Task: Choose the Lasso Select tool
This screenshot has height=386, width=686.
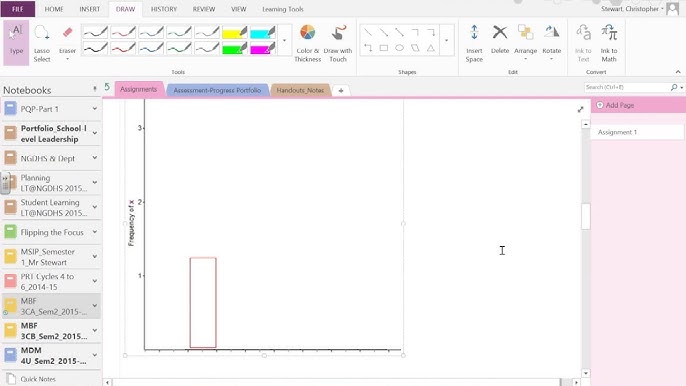Action: 42,43
